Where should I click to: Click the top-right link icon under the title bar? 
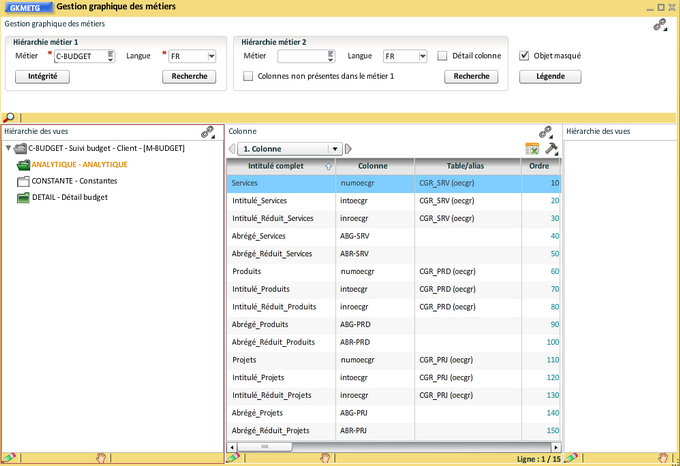pyautogui.click(x=660, y=25)
